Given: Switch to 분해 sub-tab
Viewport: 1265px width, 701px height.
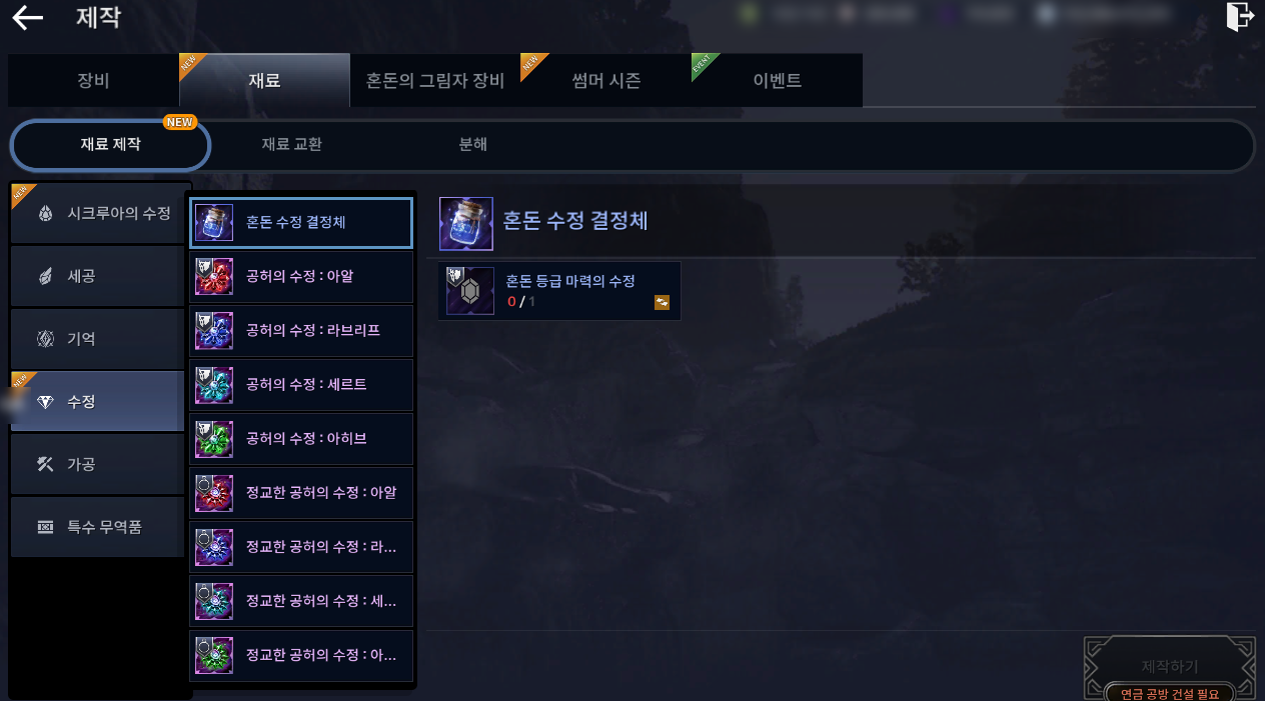Looking at the screenshot, I should click(x=473, y=145).
